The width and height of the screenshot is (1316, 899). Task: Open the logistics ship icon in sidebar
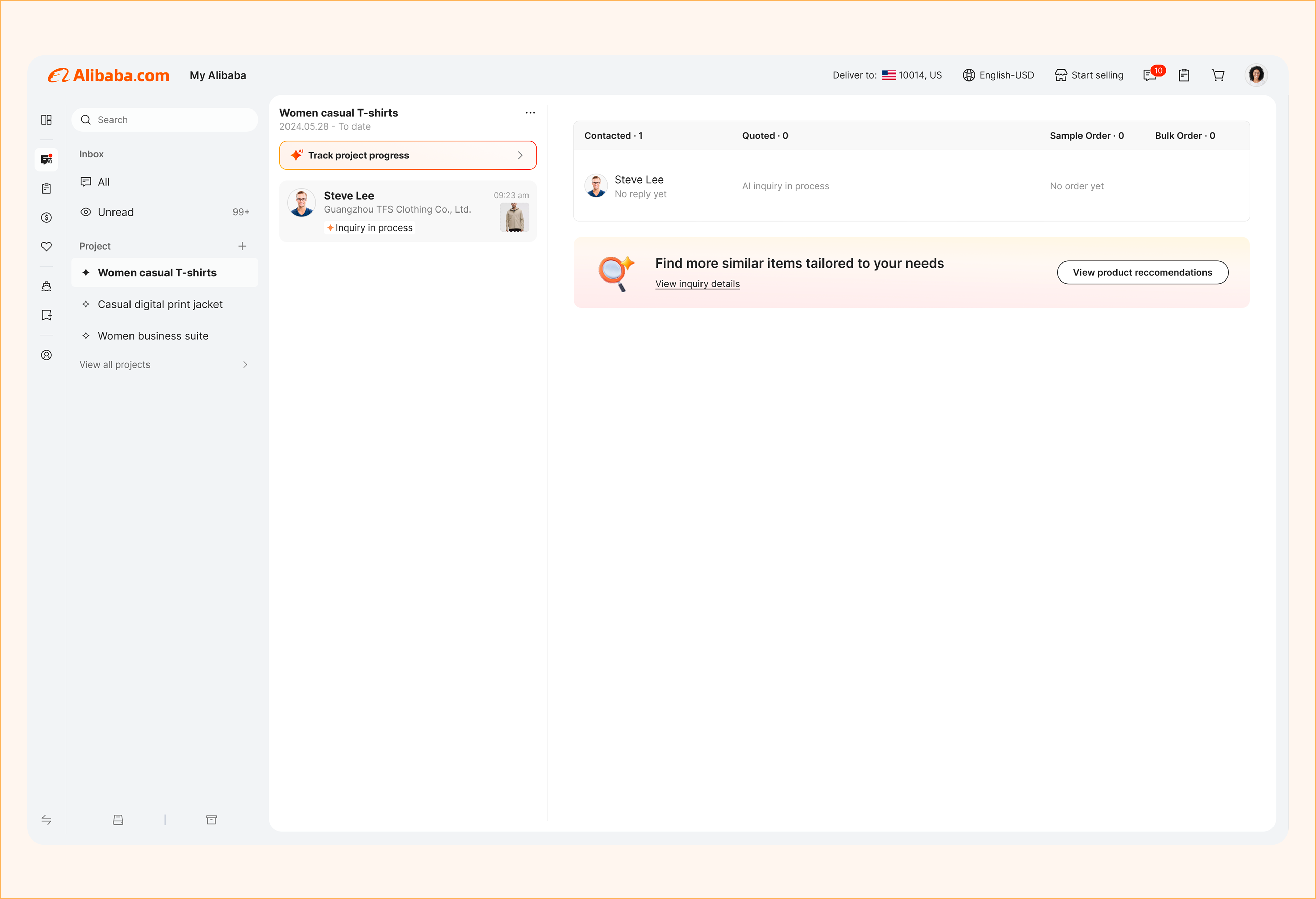coord(47,286)
